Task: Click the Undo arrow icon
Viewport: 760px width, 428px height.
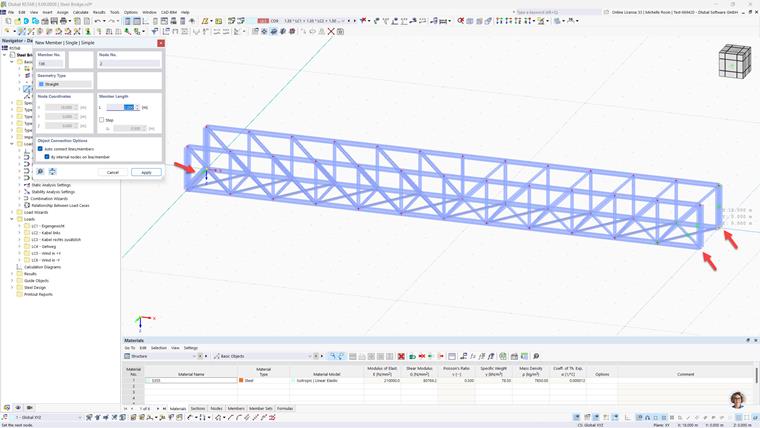Action: [97, 21]
